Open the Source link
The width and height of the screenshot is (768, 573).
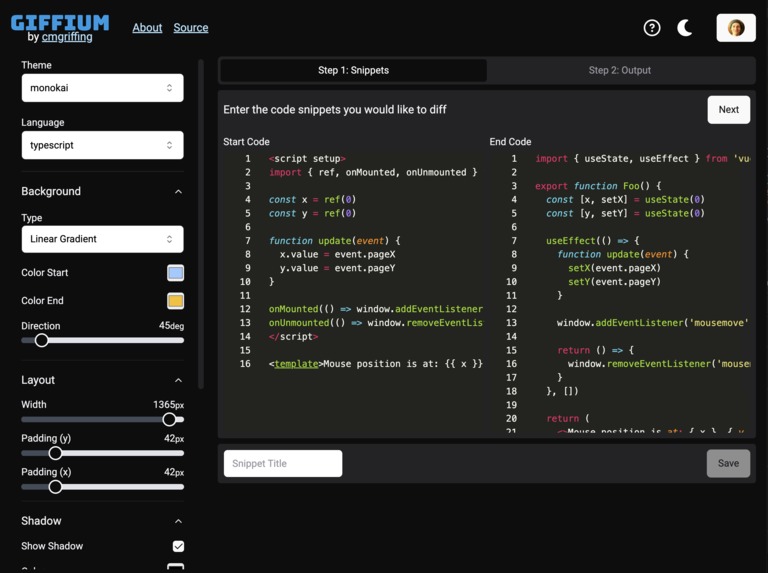click(x=191, y=28)
